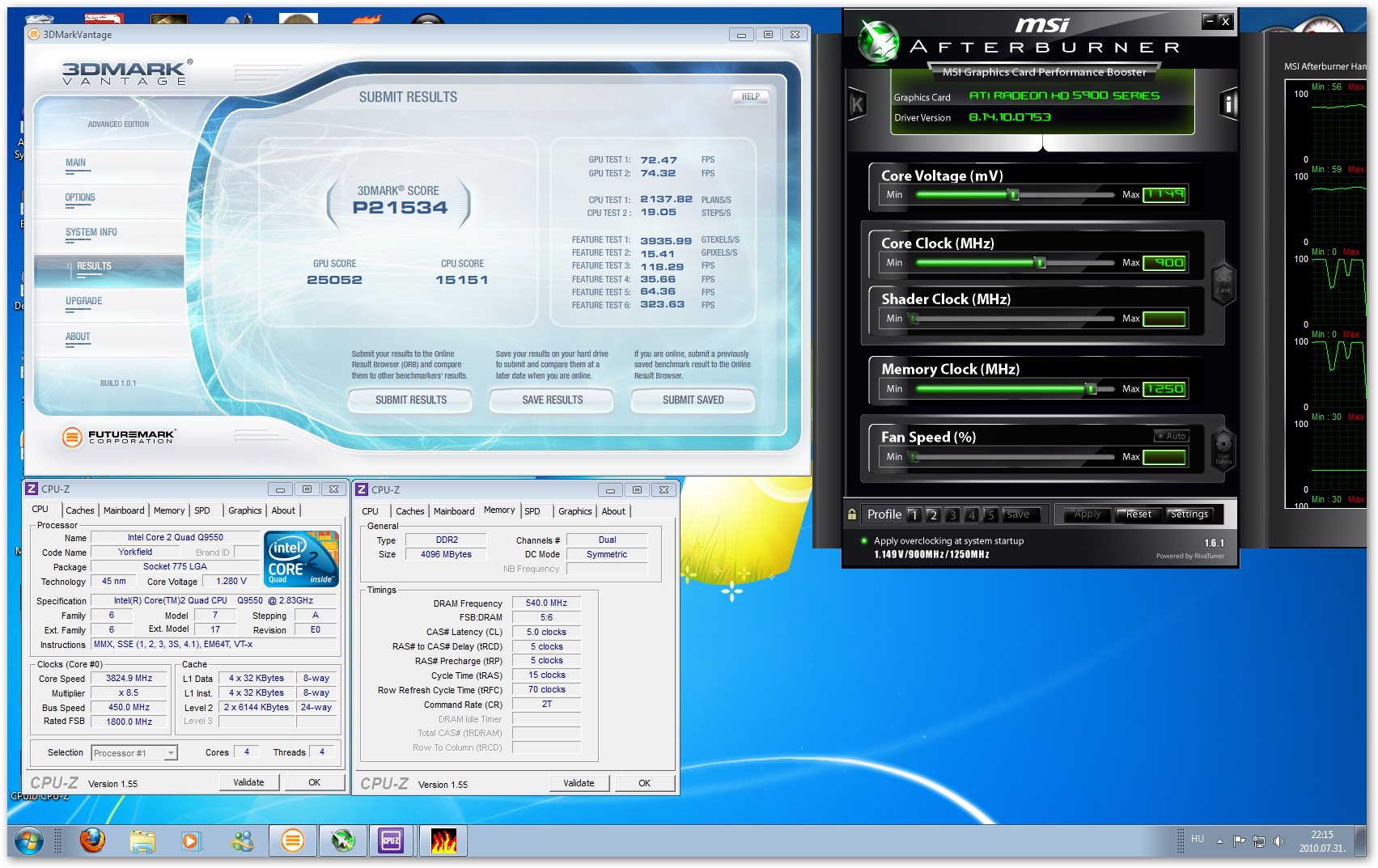Open the Processor #1 selection dropdown
This screenshot has width=1378, height=868.
click(x=134, y=753)
